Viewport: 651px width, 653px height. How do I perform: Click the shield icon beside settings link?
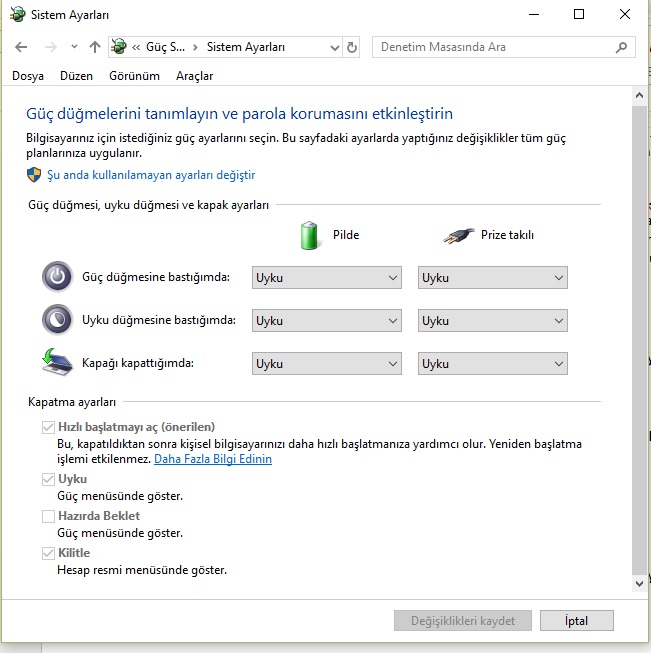(34, 174)
